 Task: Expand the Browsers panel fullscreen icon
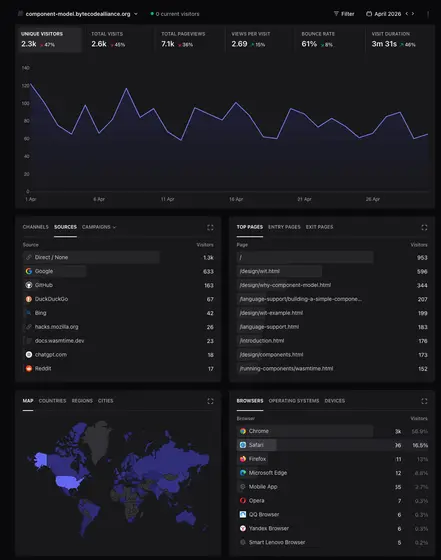[x=424, y=401]
